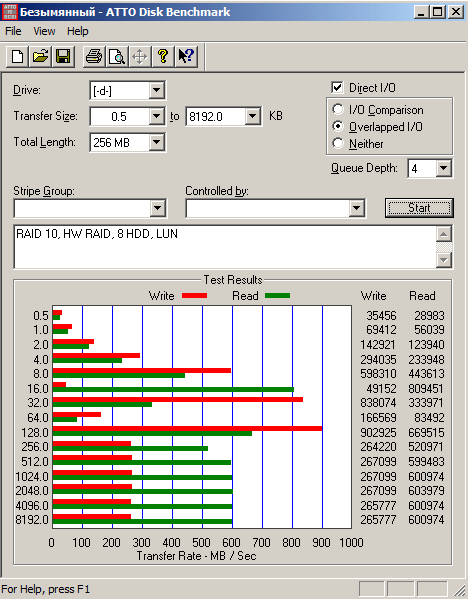Minimize the ATTO Disk Benchmark window

click(x=421, y=12)
